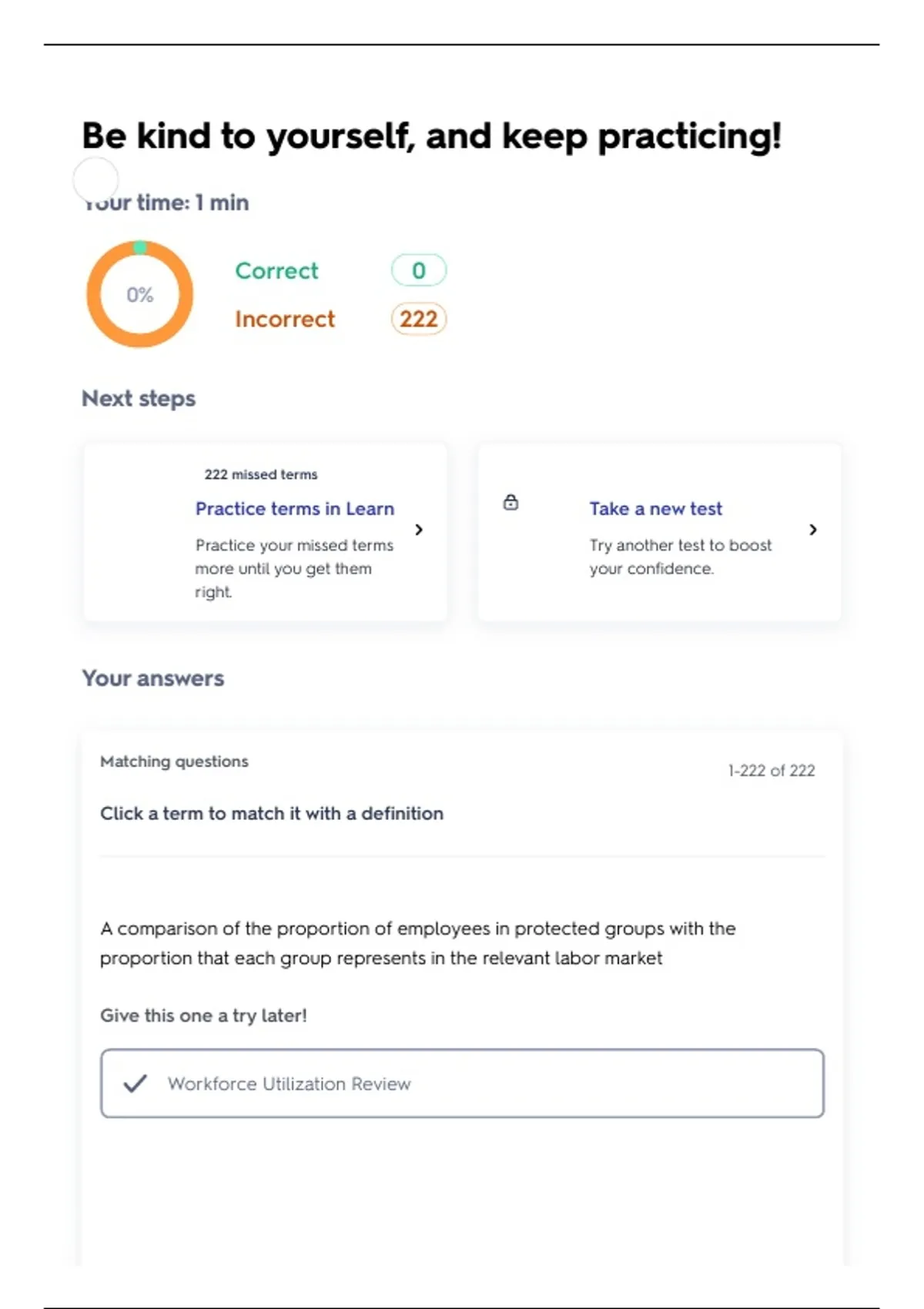Click the green Correct count badge
This screenshot has width=924, height=1309.
418,270
